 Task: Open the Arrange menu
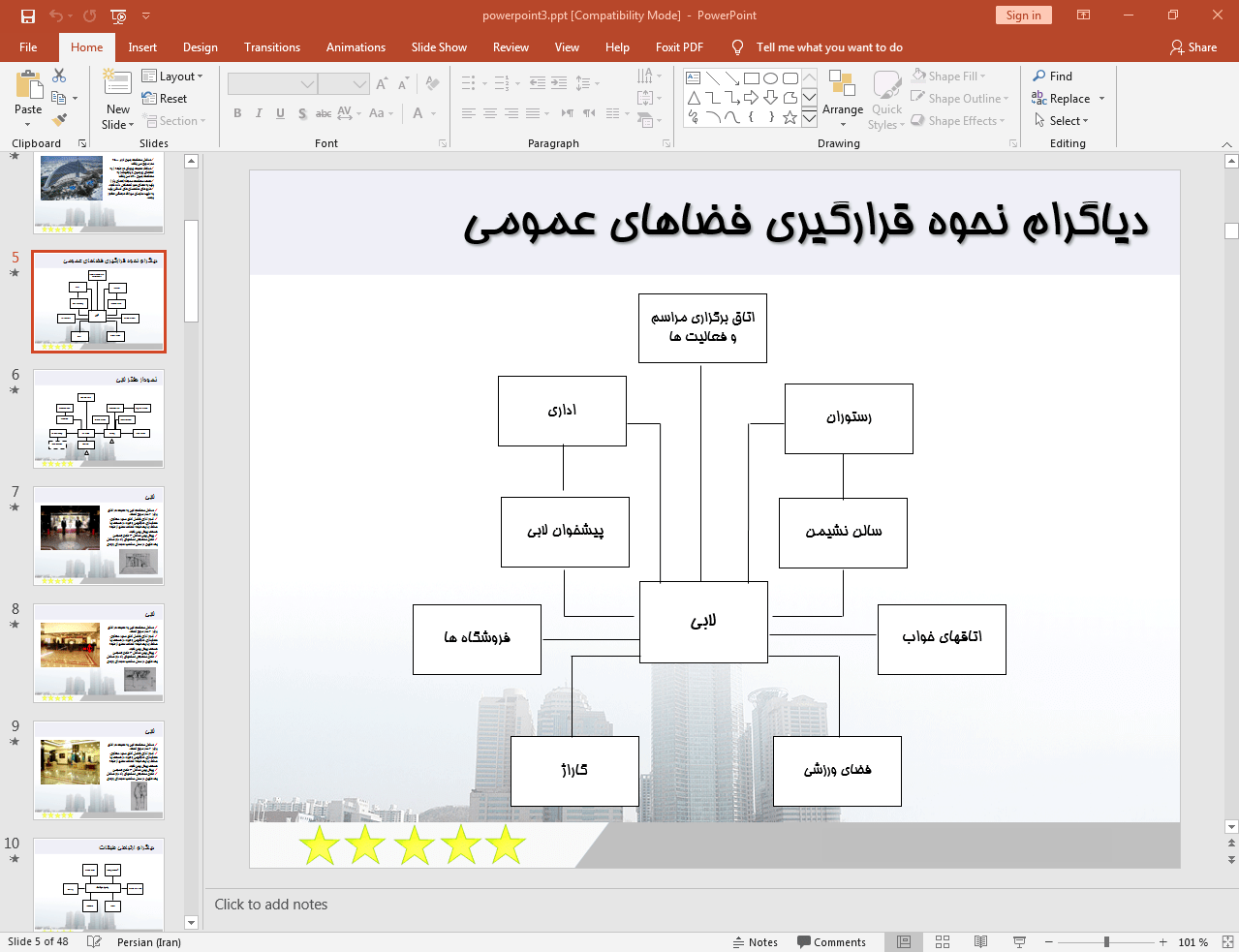(x=843, y=99)
